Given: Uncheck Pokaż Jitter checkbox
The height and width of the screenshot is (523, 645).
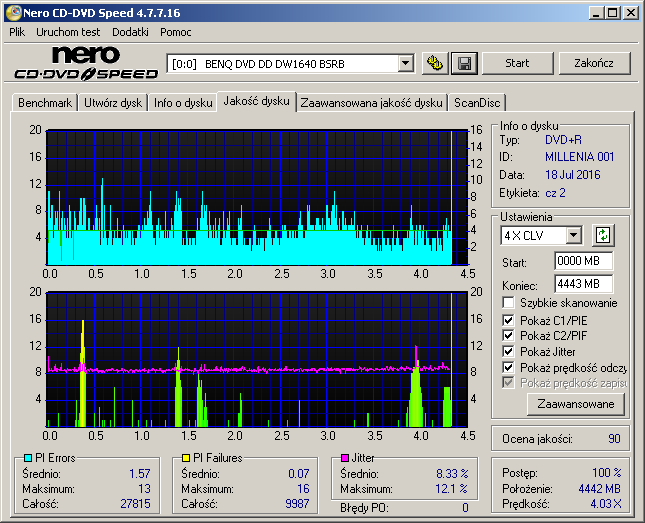Looking at the screenshot, I should pos(508,351).
